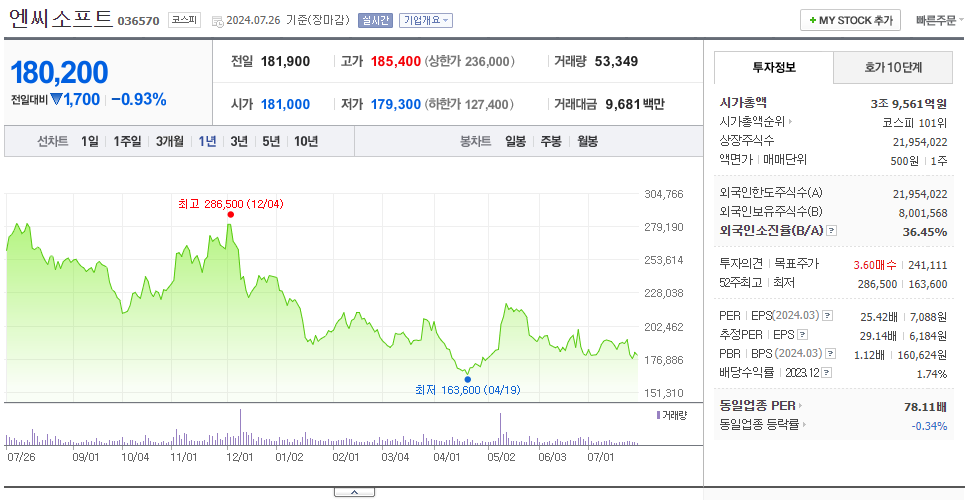Click the blue 최저 163,600 chart marker
The height and width of the screenshot is (500, 968).
coord(467,380)
